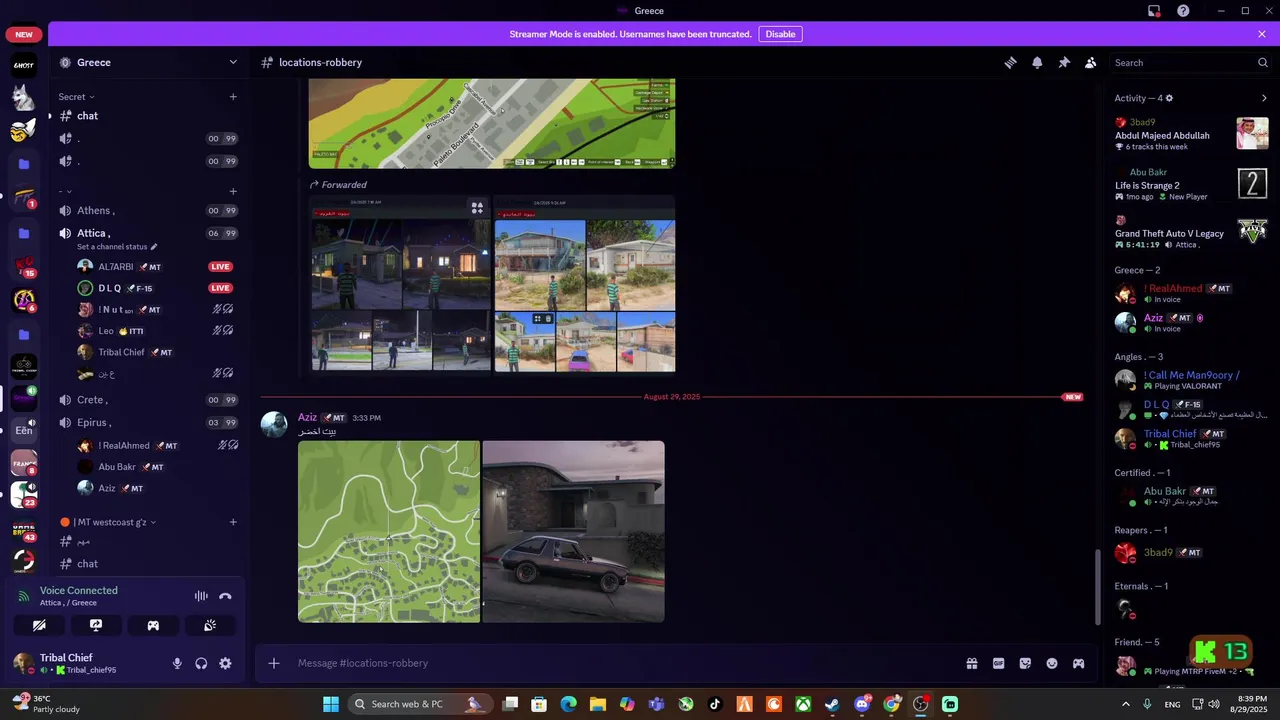Open the emoji picker
1280x720 pixels.
point(1052,663)
